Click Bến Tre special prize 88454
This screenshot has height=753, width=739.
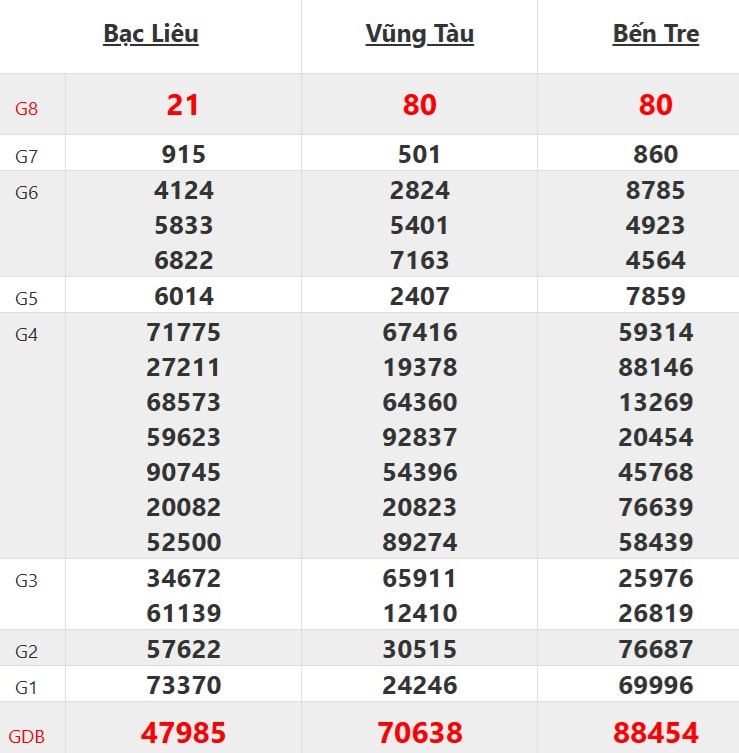pos(655,733)
